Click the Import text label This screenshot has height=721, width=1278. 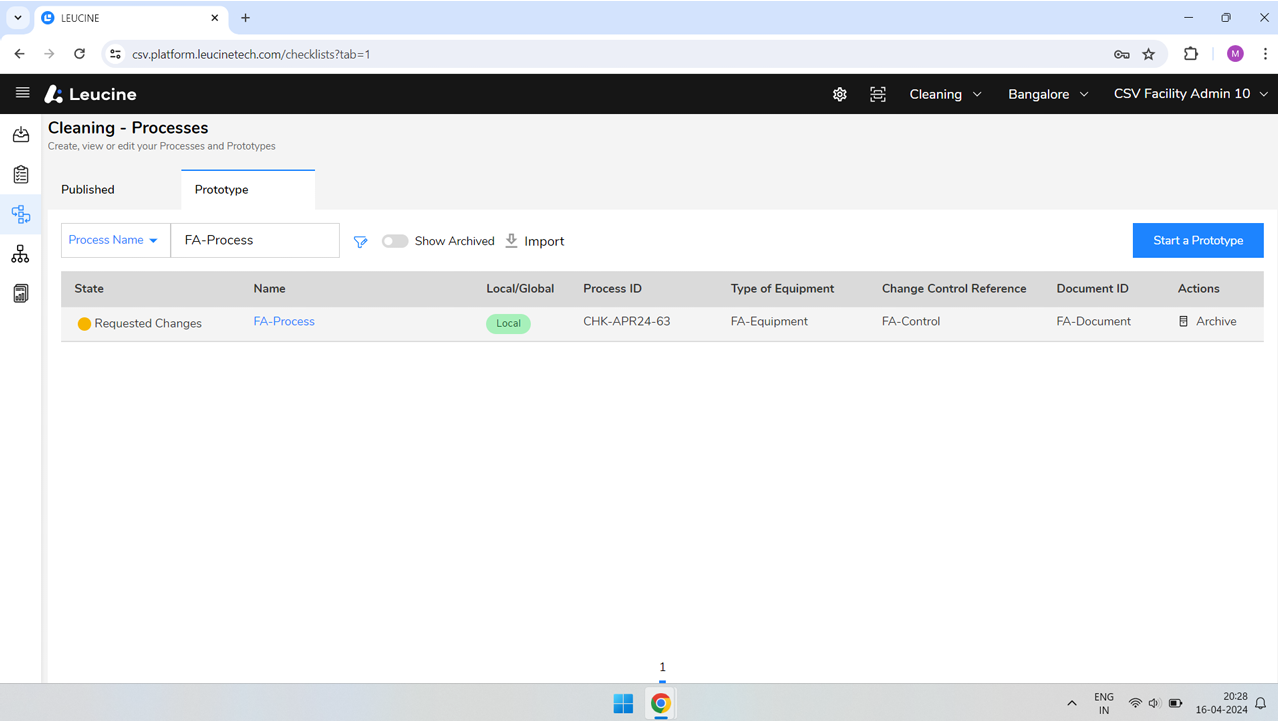544,241
